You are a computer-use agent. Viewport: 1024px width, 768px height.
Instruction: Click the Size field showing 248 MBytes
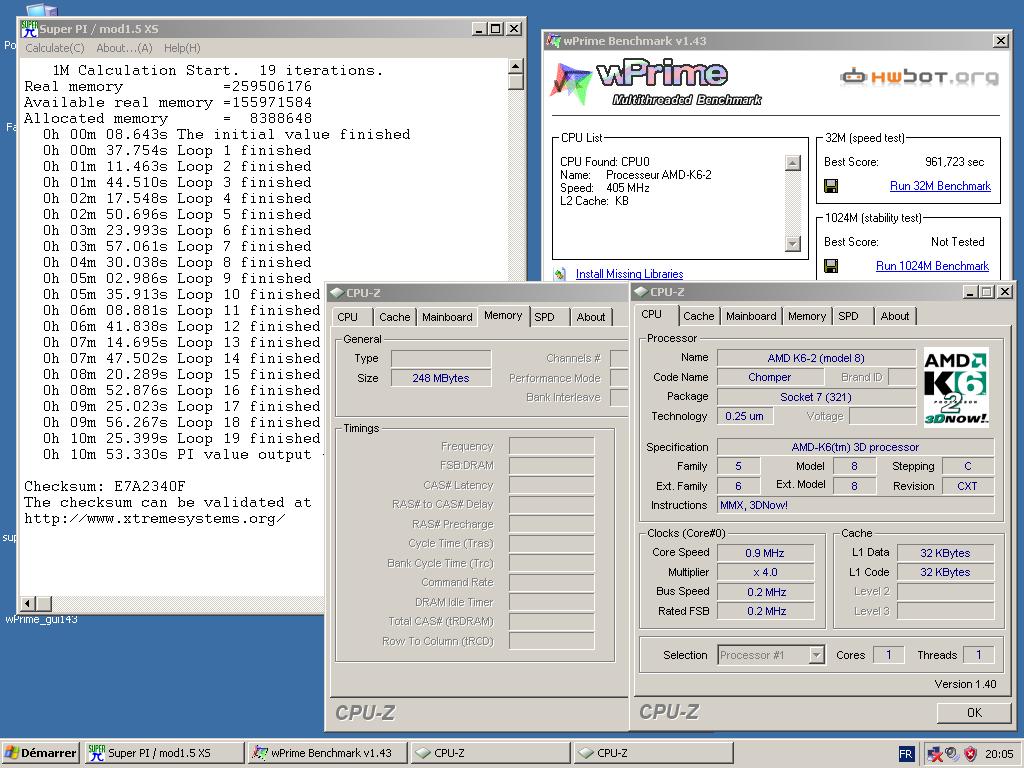[441, 378]
